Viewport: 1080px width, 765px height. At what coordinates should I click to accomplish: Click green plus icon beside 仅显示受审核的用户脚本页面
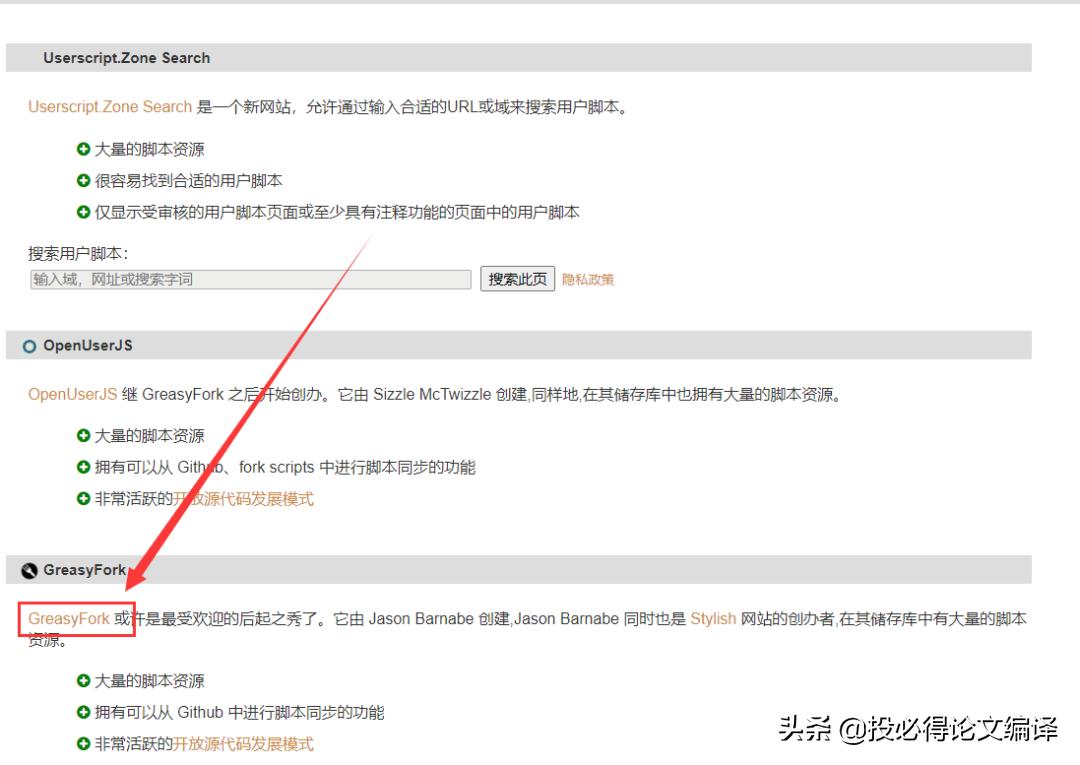click(83, 212)
